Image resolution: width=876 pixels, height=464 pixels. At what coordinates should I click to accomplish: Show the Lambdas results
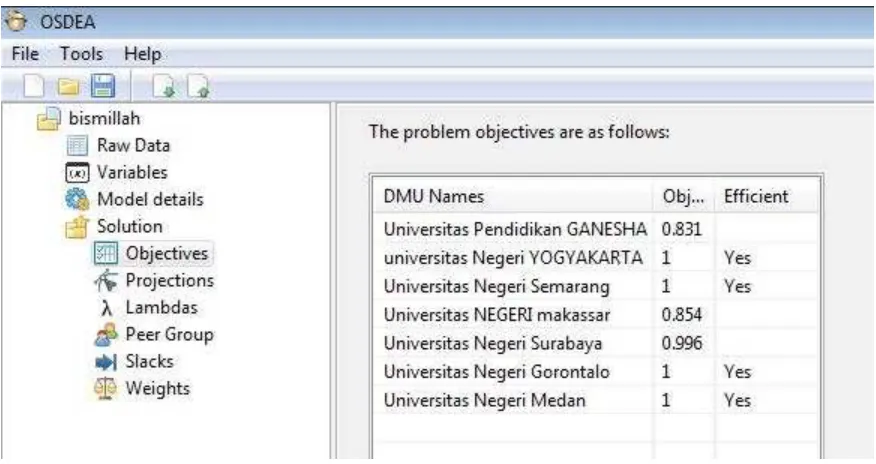click(161, 307)
